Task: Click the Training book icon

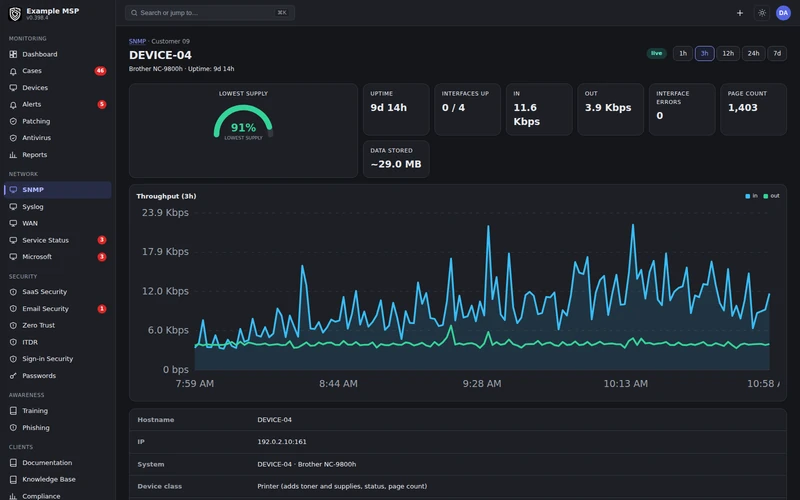Action: 13,411
